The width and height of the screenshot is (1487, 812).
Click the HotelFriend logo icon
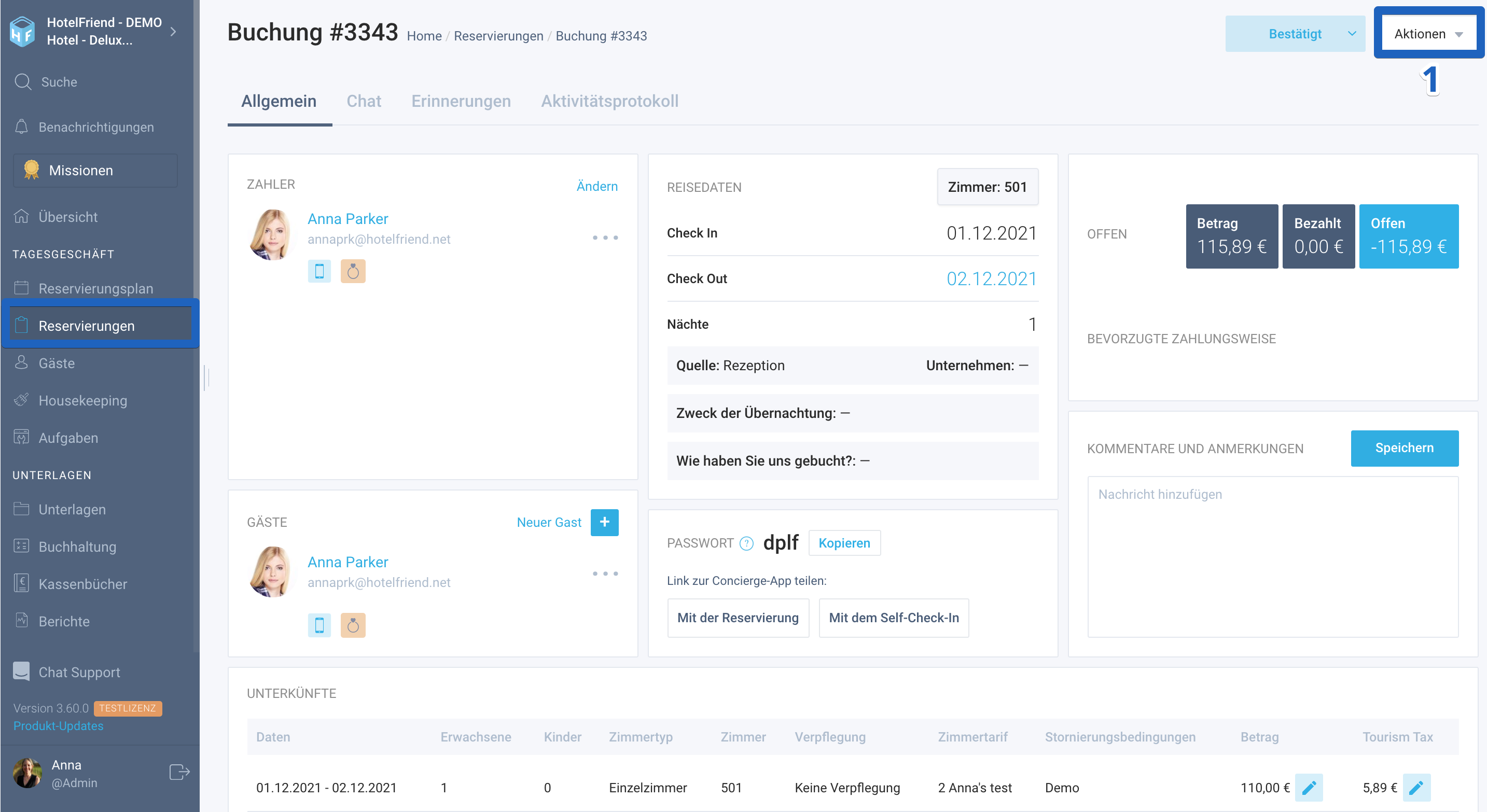22,32
